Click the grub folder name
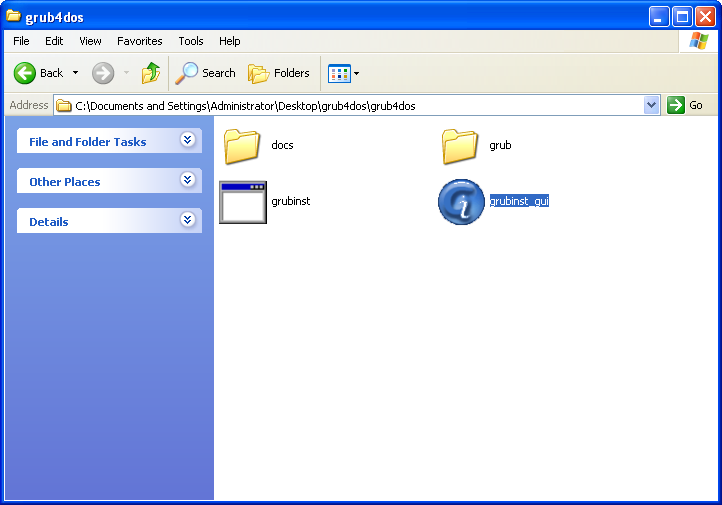722x505 pixels. (x=500, y=145)
